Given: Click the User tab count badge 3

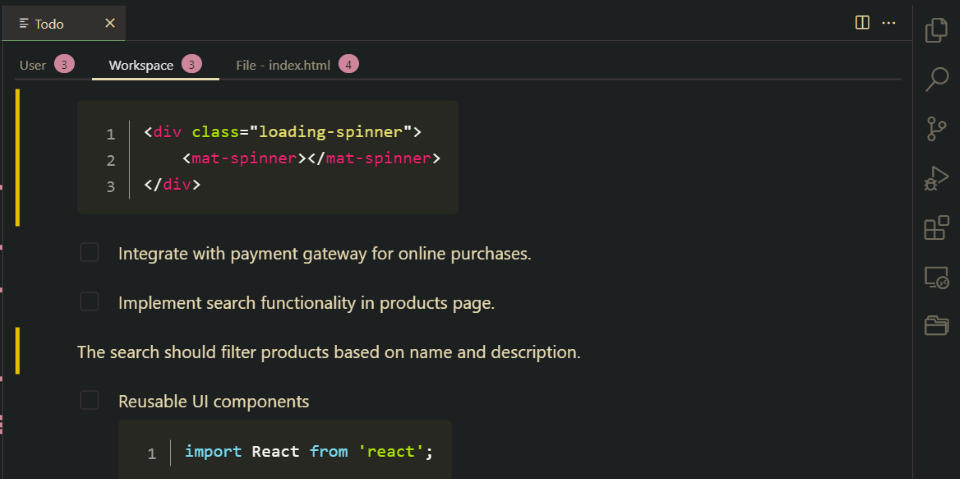Looking at the screenshot, I should [64, 64].
